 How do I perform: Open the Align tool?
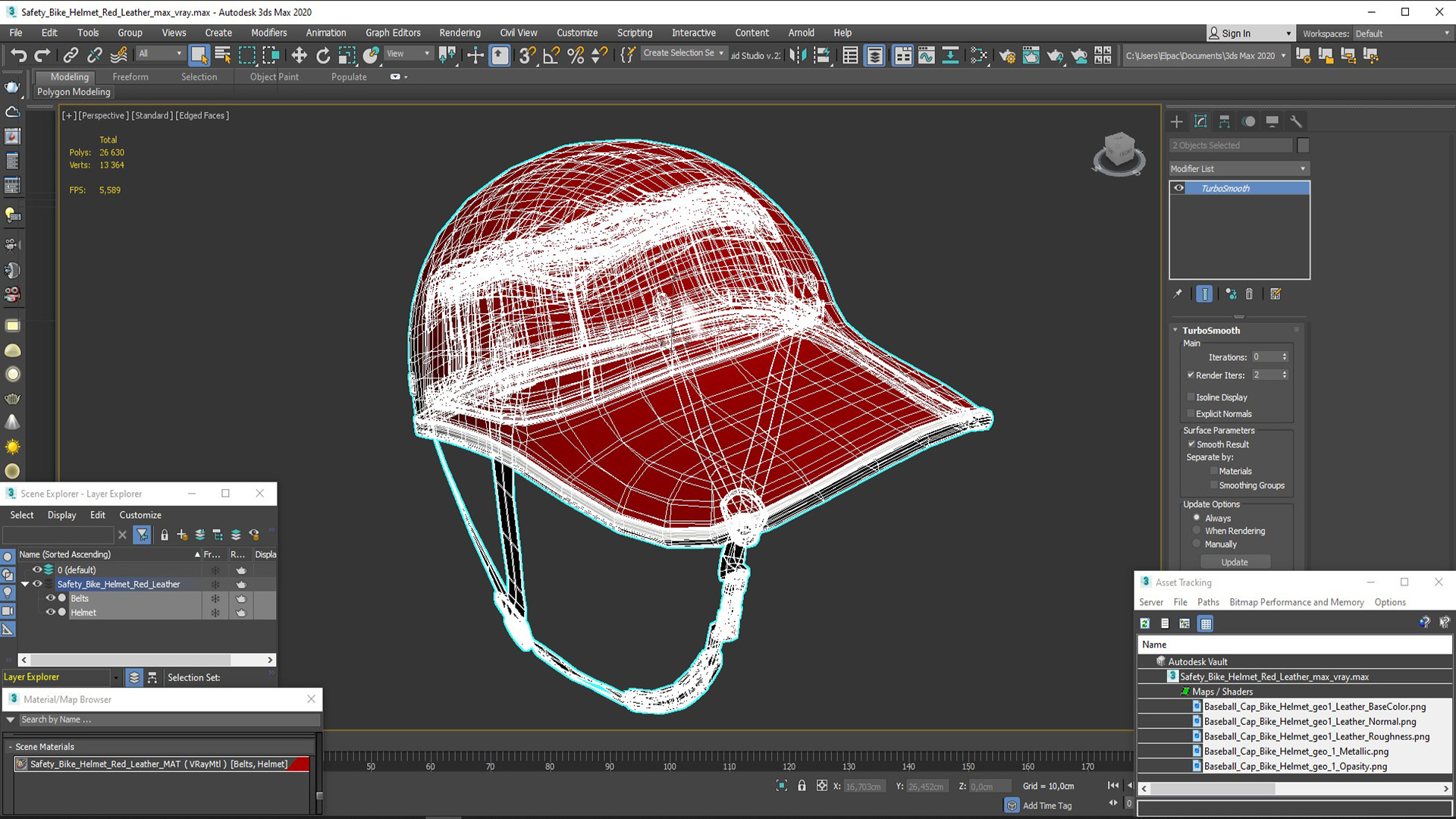pyautogui.click(x=821, y=55)
